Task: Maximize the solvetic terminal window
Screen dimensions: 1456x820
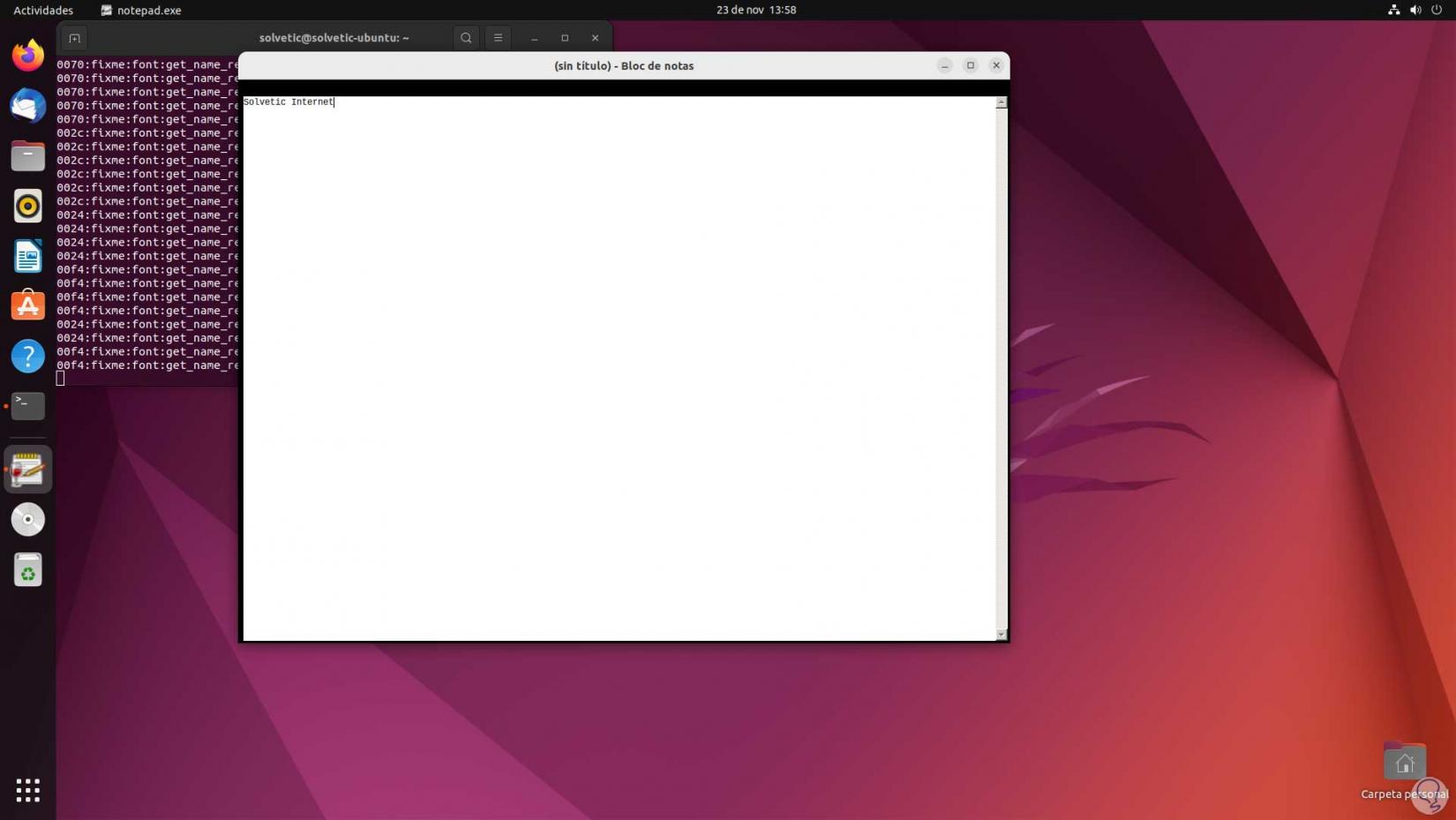Action: pyautogui.click(x=565, y=38)
